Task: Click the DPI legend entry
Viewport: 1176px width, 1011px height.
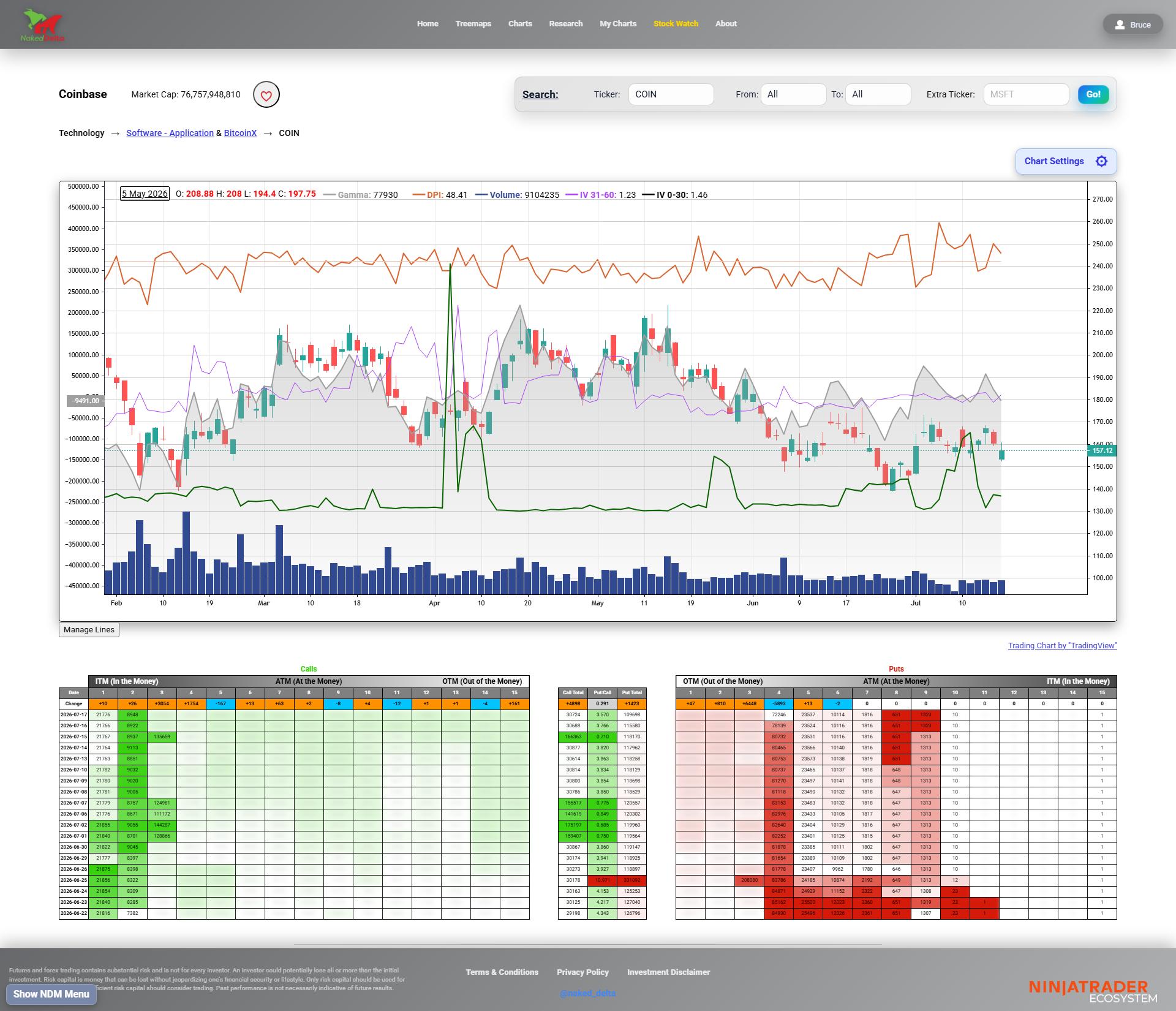Action: point(440,195)
